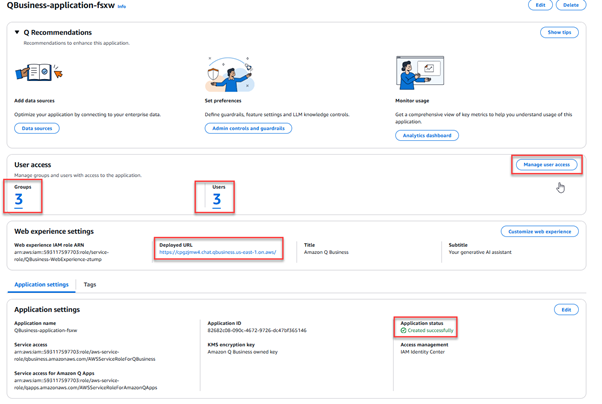602x404 pixels.
Task: Select Service access for Amazon Q Apps ARN
Action: [86, 384]
